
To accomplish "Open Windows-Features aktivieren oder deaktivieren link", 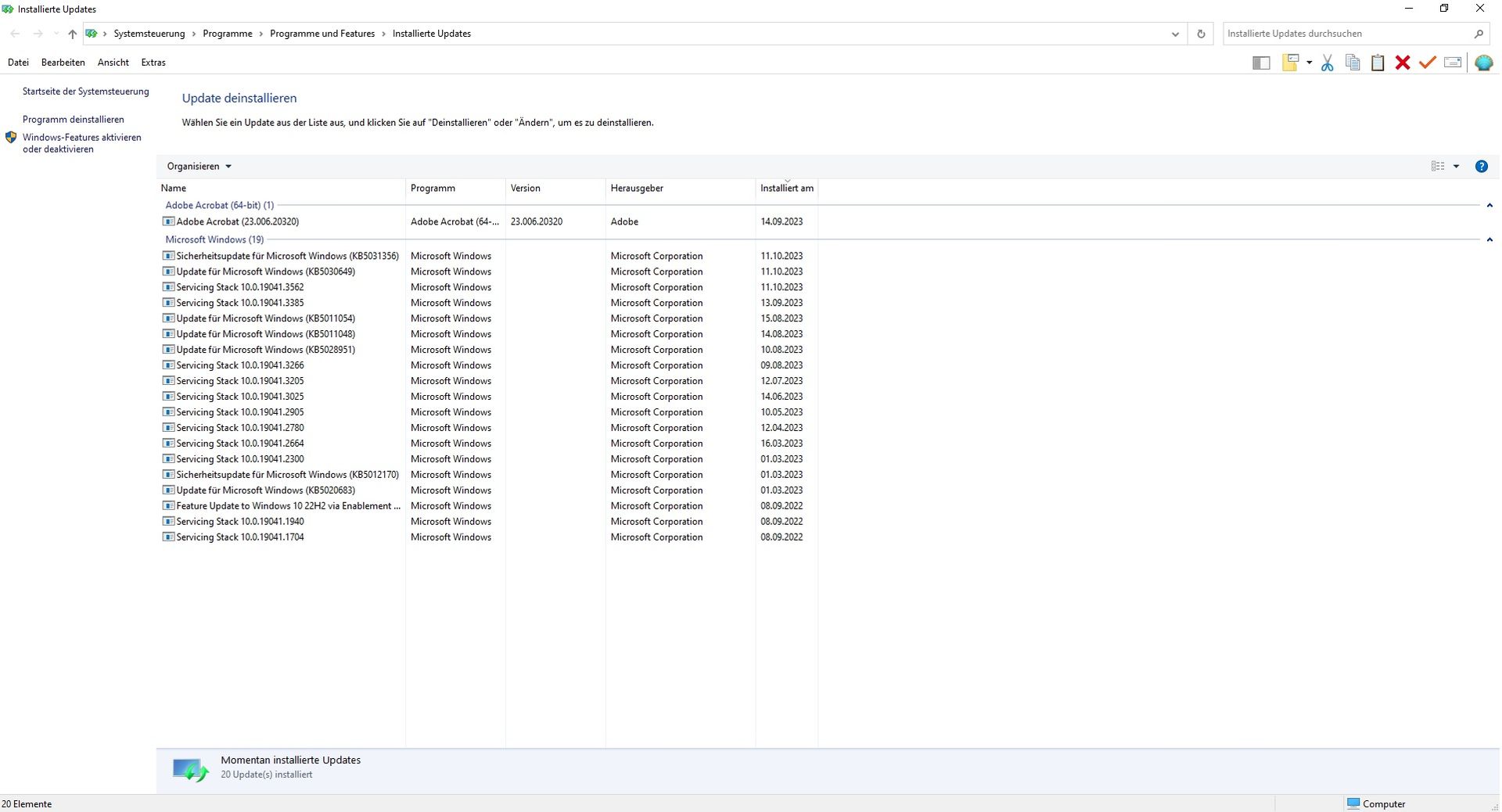I will click(x=81, y=143).
